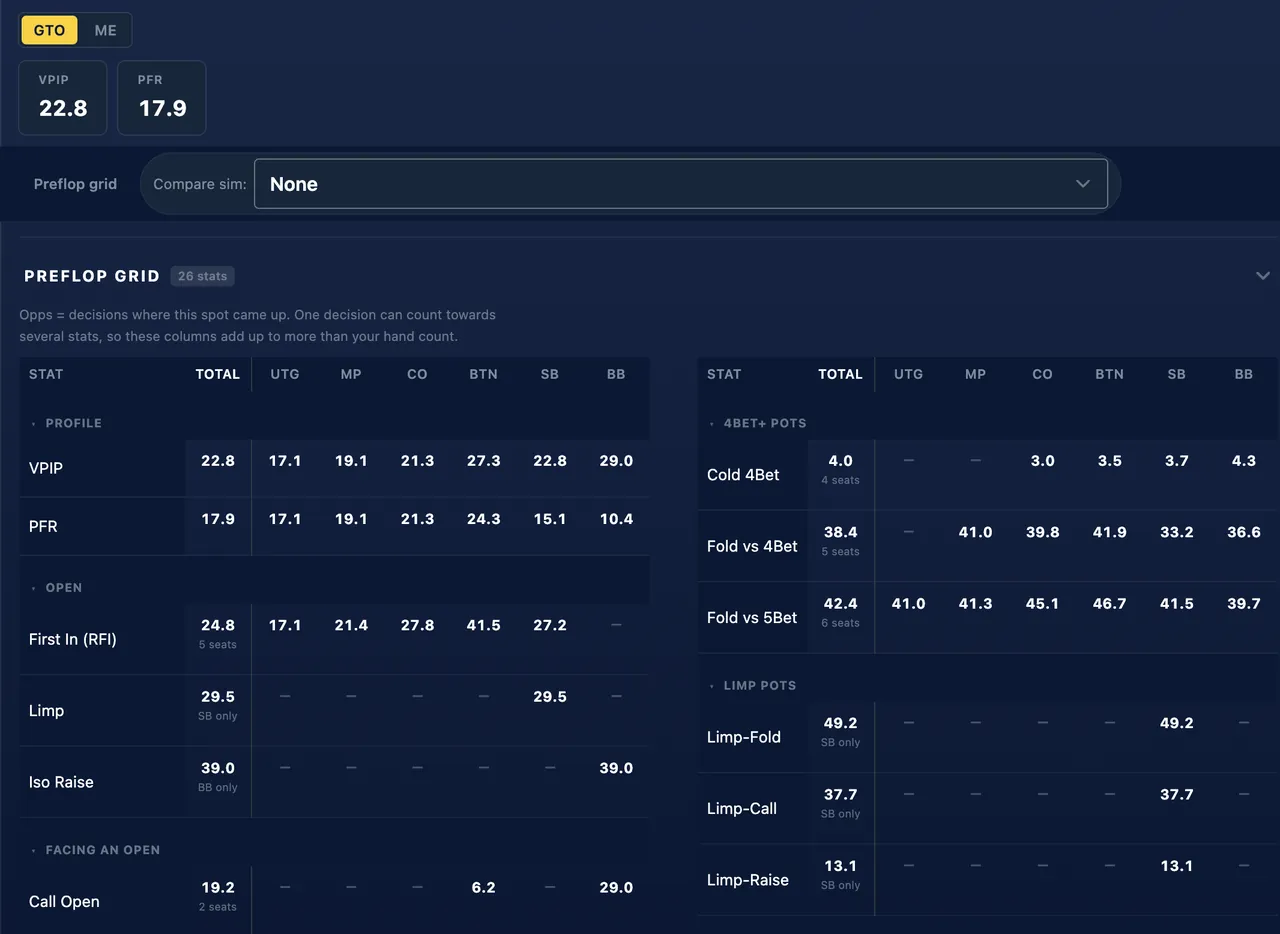Click the Cold 4Bet stat label

coord(743,475)
